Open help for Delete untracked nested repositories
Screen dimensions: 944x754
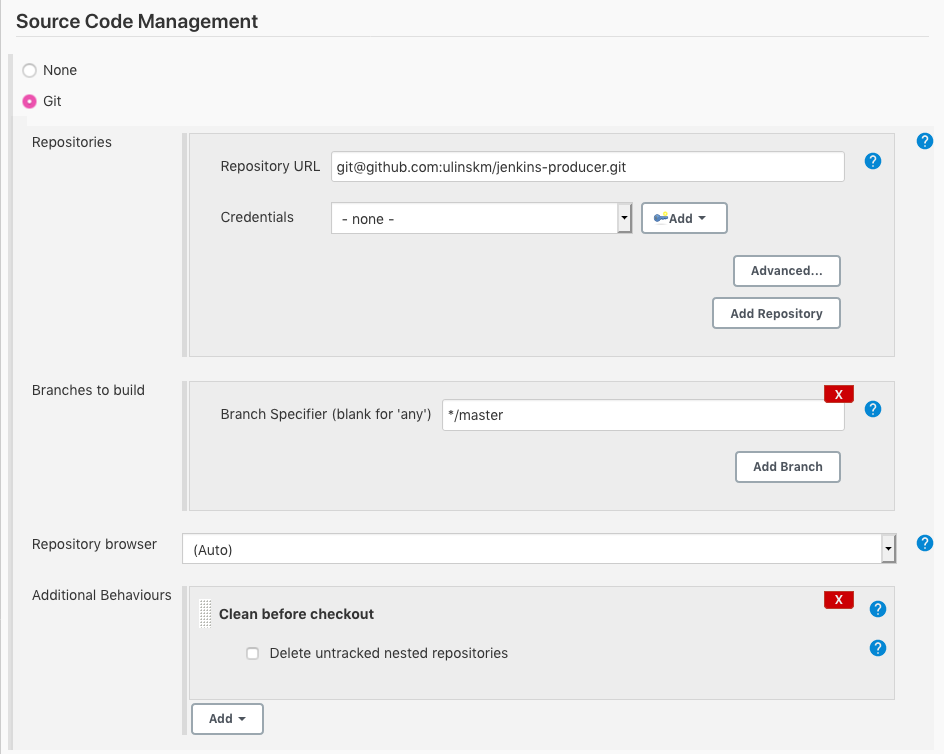[877, 648]
